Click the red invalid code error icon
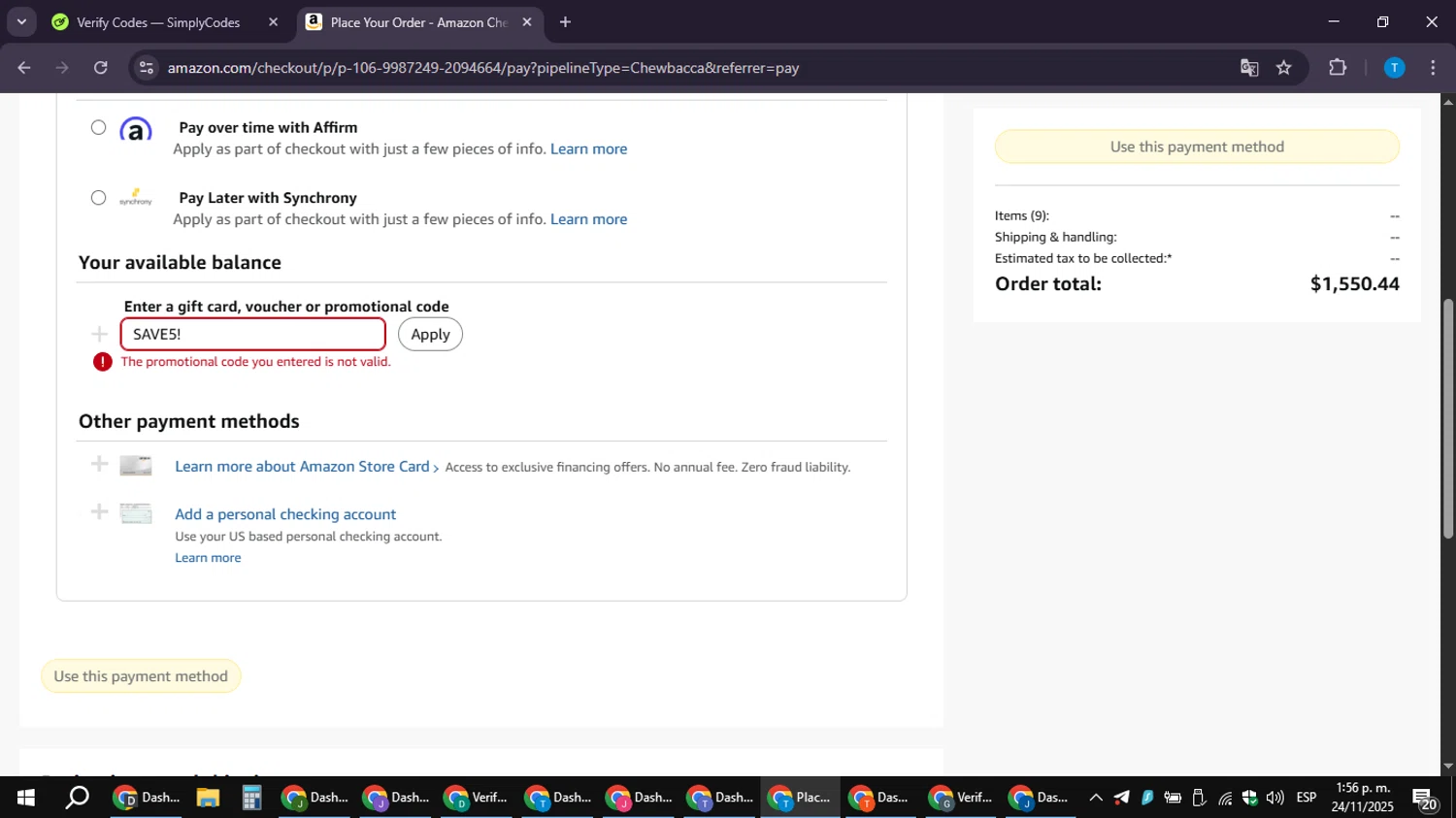Viewport: 1456px width, 818px height. pyautogui.click(x=103, y=362)
